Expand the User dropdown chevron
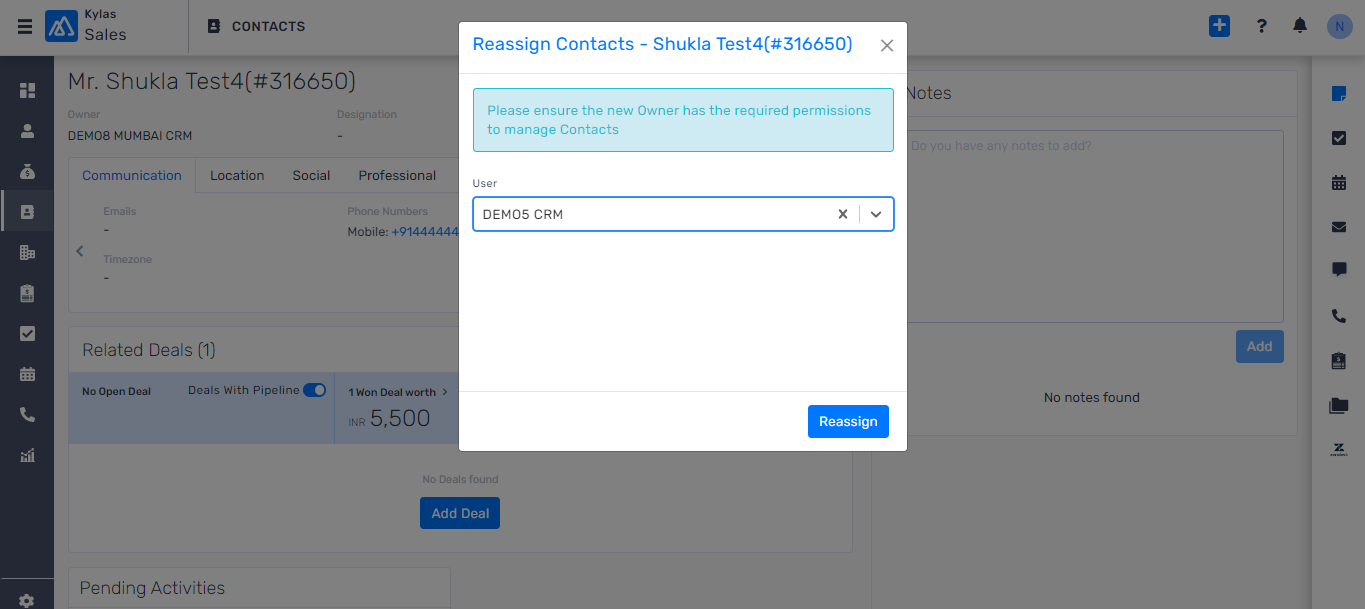This screenshot has width=1365, height=609. click(876, 214)
